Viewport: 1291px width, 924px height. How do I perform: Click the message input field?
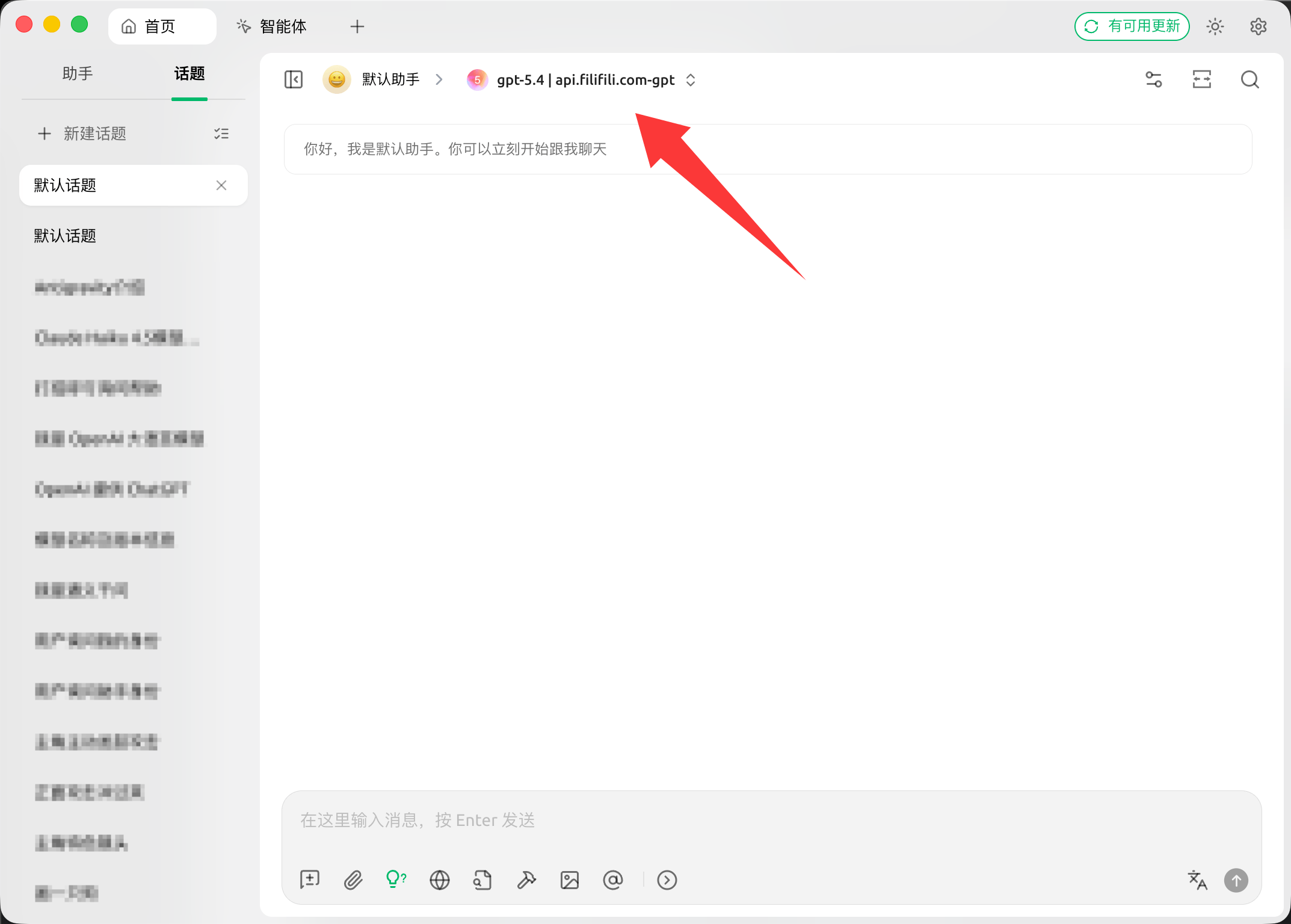click(x=771, y=820)
